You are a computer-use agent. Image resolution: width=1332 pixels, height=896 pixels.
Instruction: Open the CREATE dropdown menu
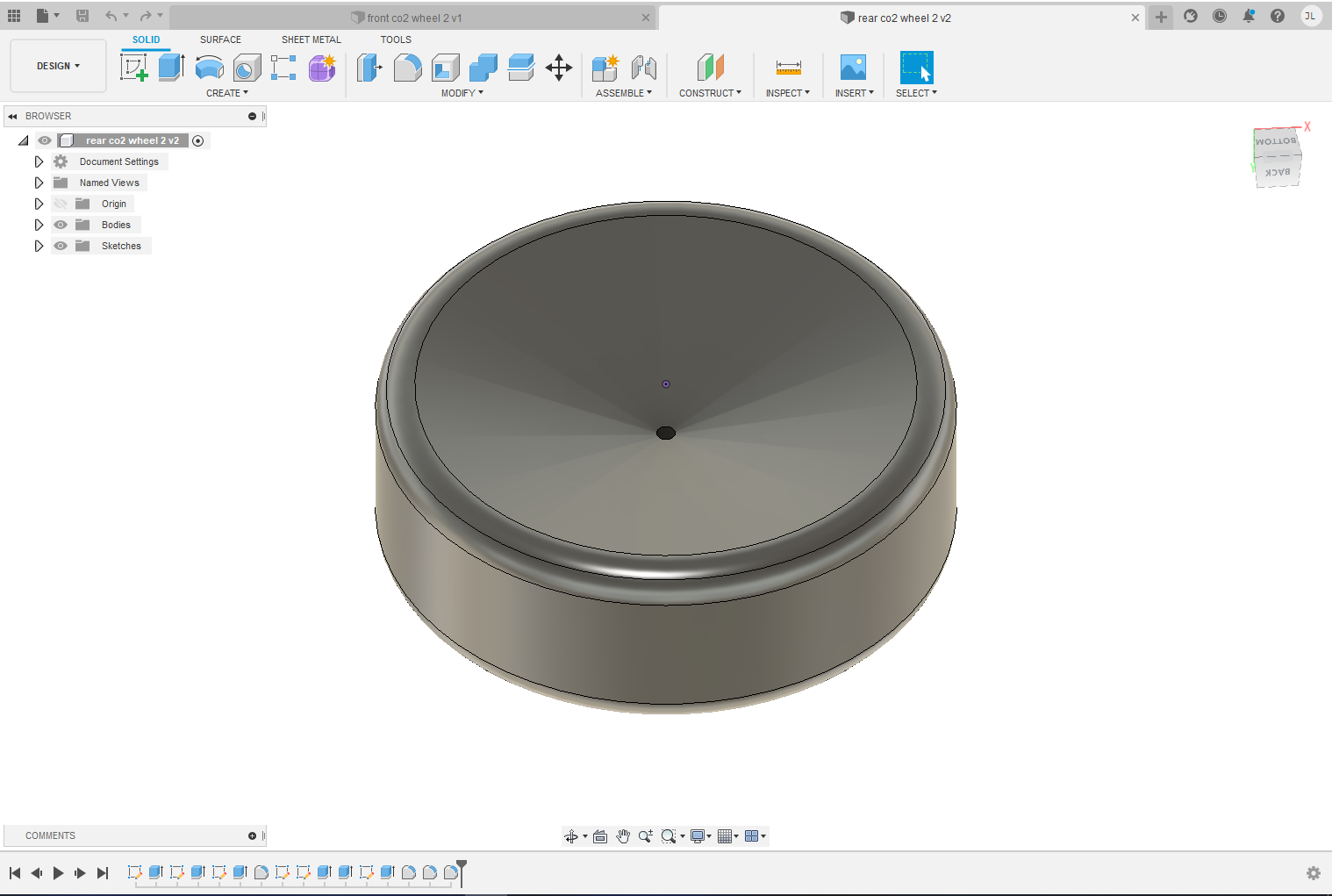pos(227,93)
